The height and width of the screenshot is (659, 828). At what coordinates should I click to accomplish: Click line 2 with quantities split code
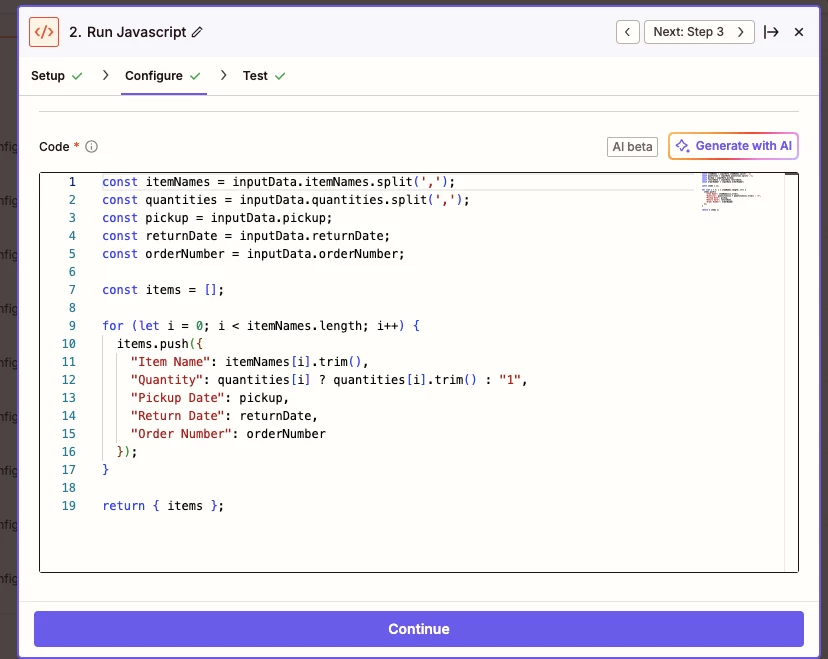click(286, 200)
